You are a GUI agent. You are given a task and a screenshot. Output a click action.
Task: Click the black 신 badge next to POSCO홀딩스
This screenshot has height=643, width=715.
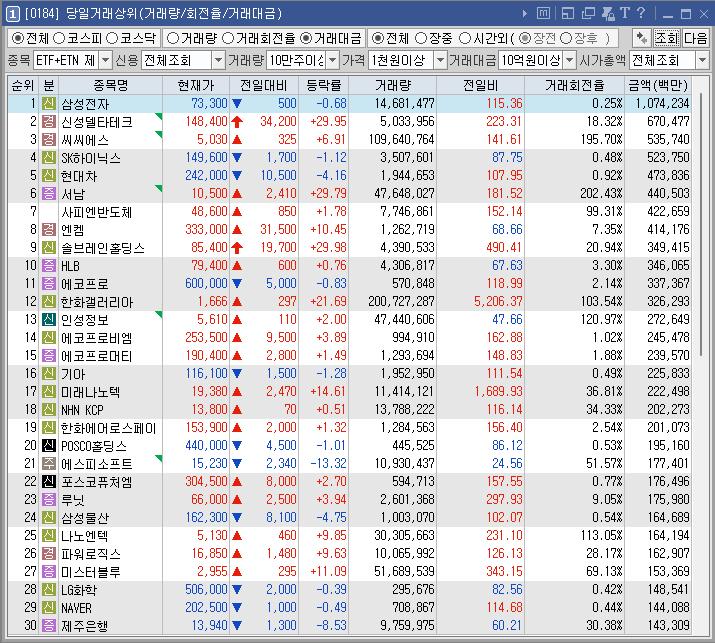point(49,446)
